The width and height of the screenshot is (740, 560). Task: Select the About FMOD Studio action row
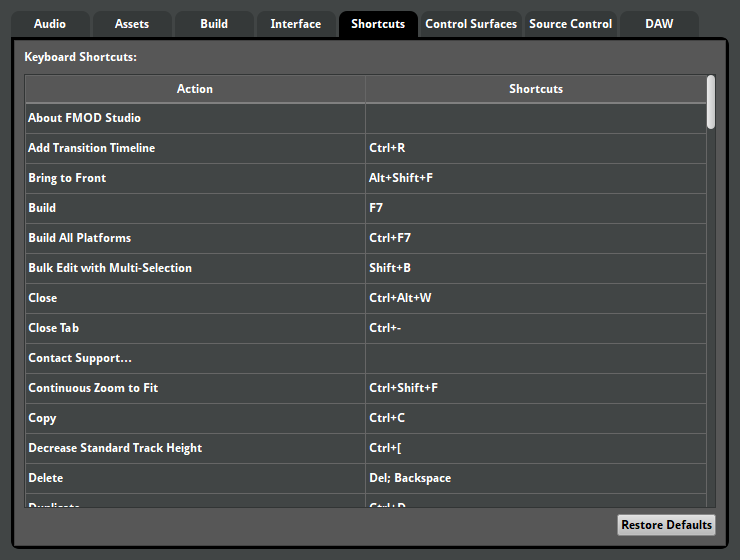point(195,118)
